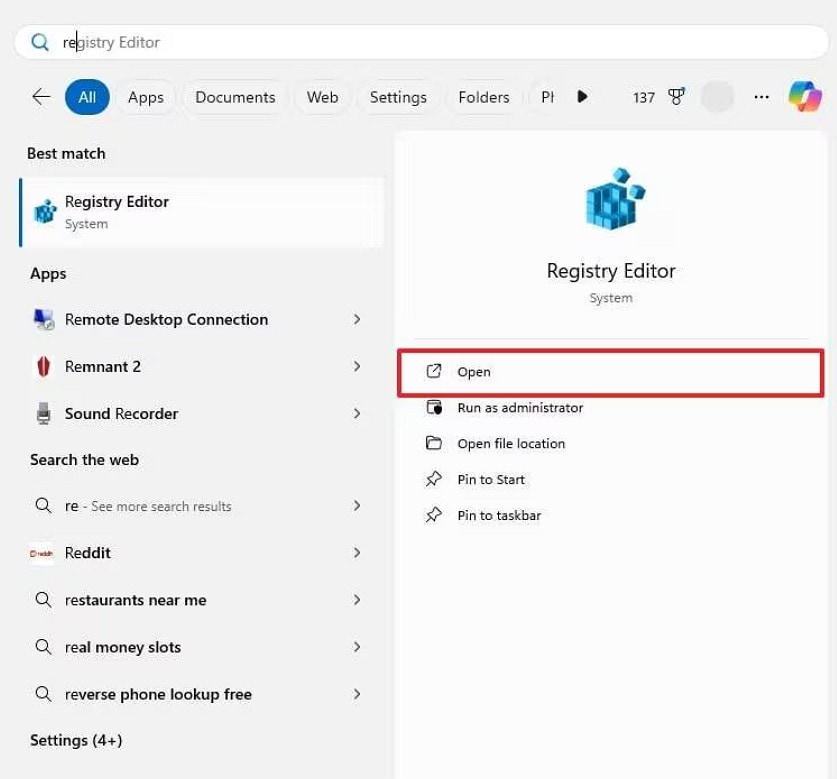Viewport: 837px width, 779px height.
Task: Expand 're' web search chevron
Action: pyautogui.click(x=357, y=506)
